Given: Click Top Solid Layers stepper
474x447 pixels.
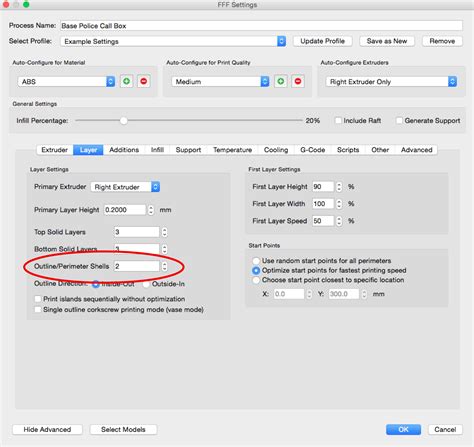Looking at the screenshot, I should [164, 232].
